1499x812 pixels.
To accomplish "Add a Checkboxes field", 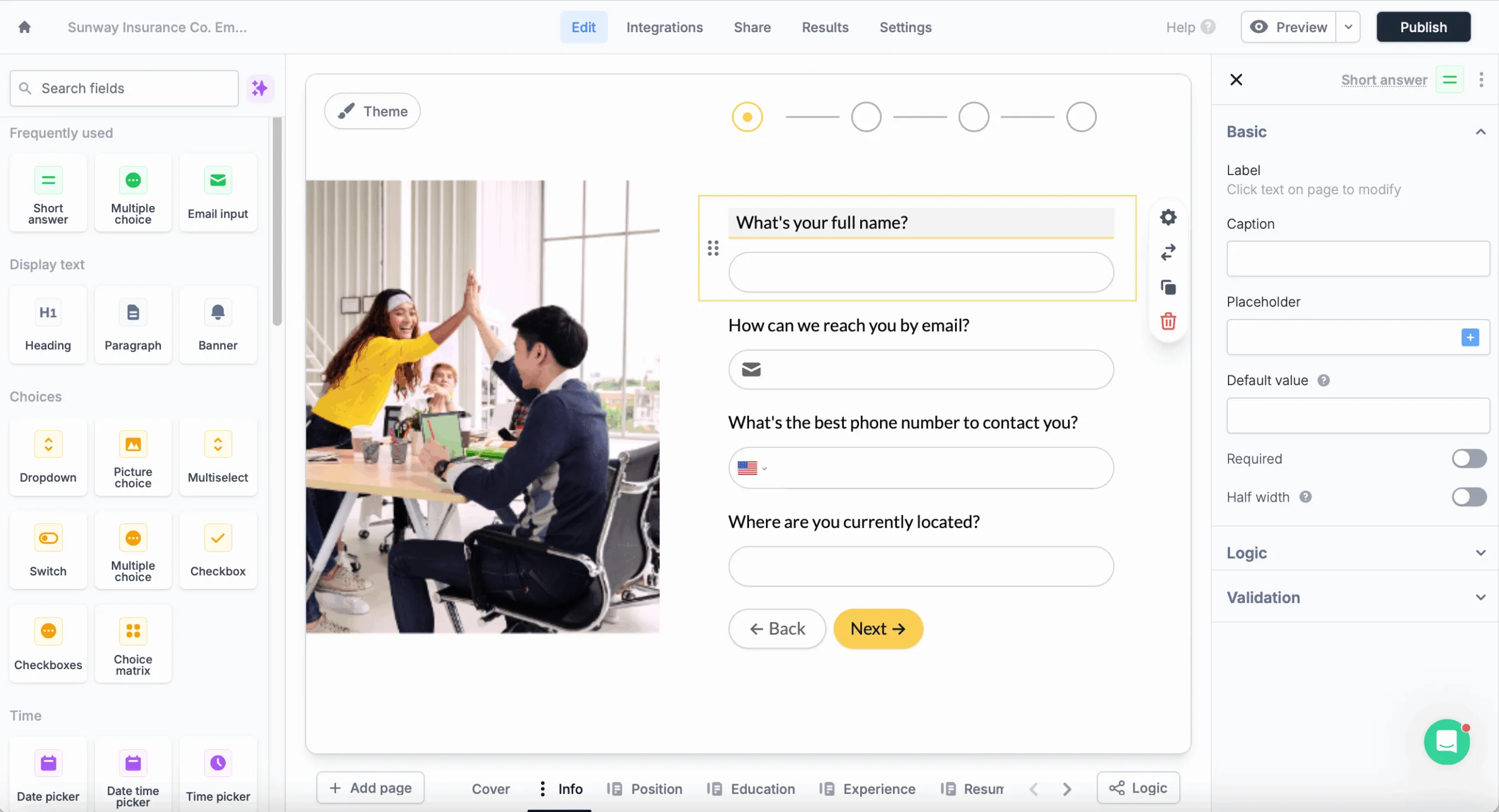I will [48, 644].
